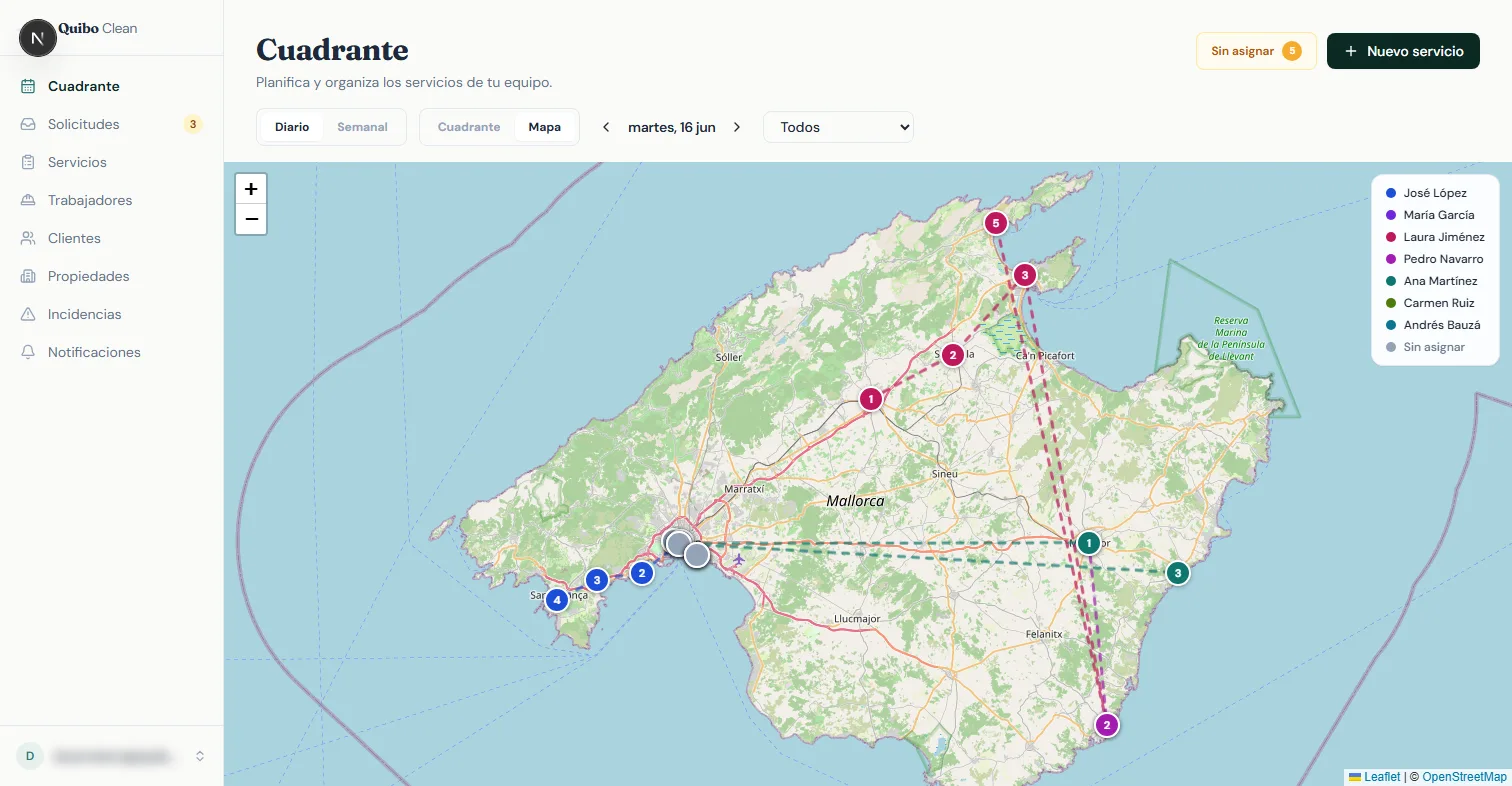Click the Cuadrante calendar icon in sidebar

point(28,86)
